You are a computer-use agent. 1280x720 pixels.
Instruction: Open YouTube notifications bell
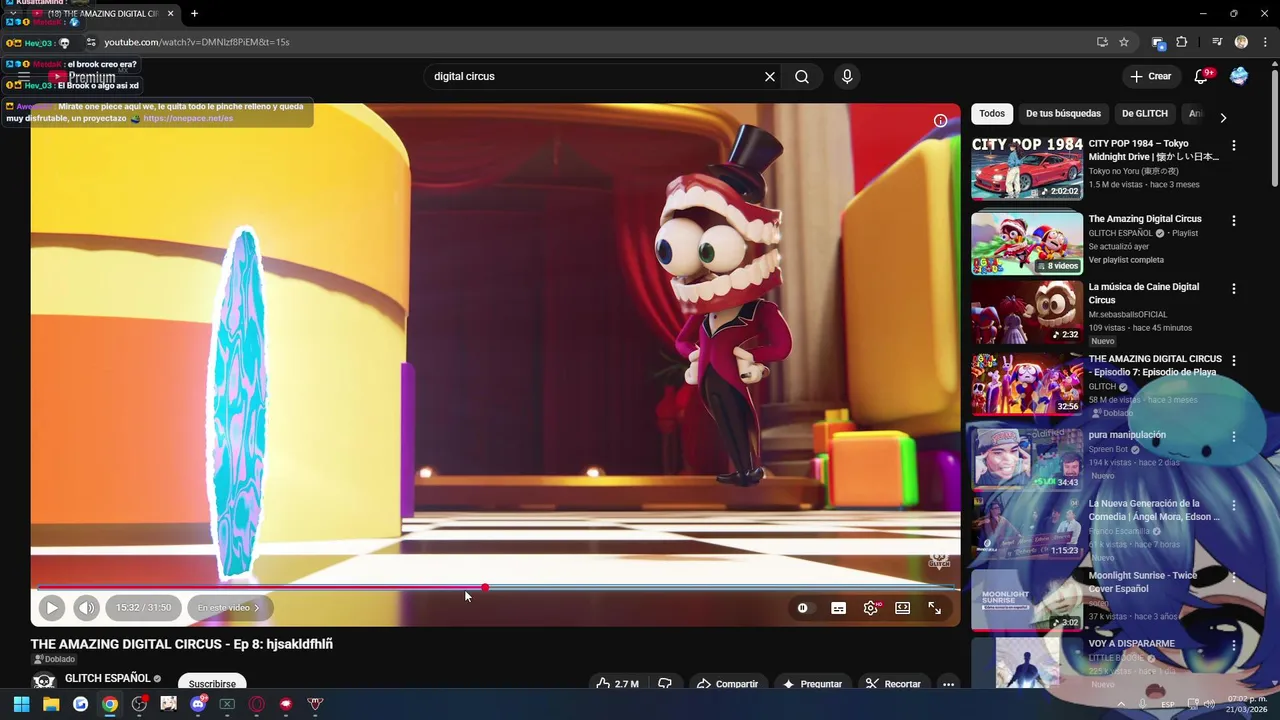point(1202,76)
